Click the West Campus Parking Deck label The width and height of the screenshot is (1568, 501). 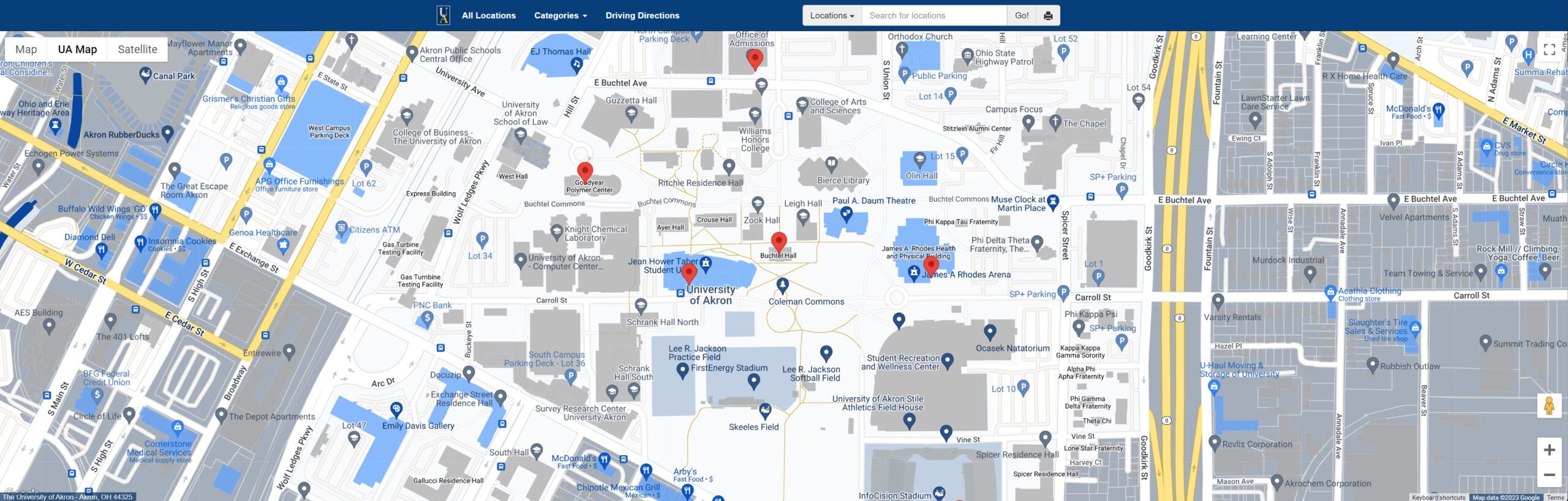coord(329,132)
